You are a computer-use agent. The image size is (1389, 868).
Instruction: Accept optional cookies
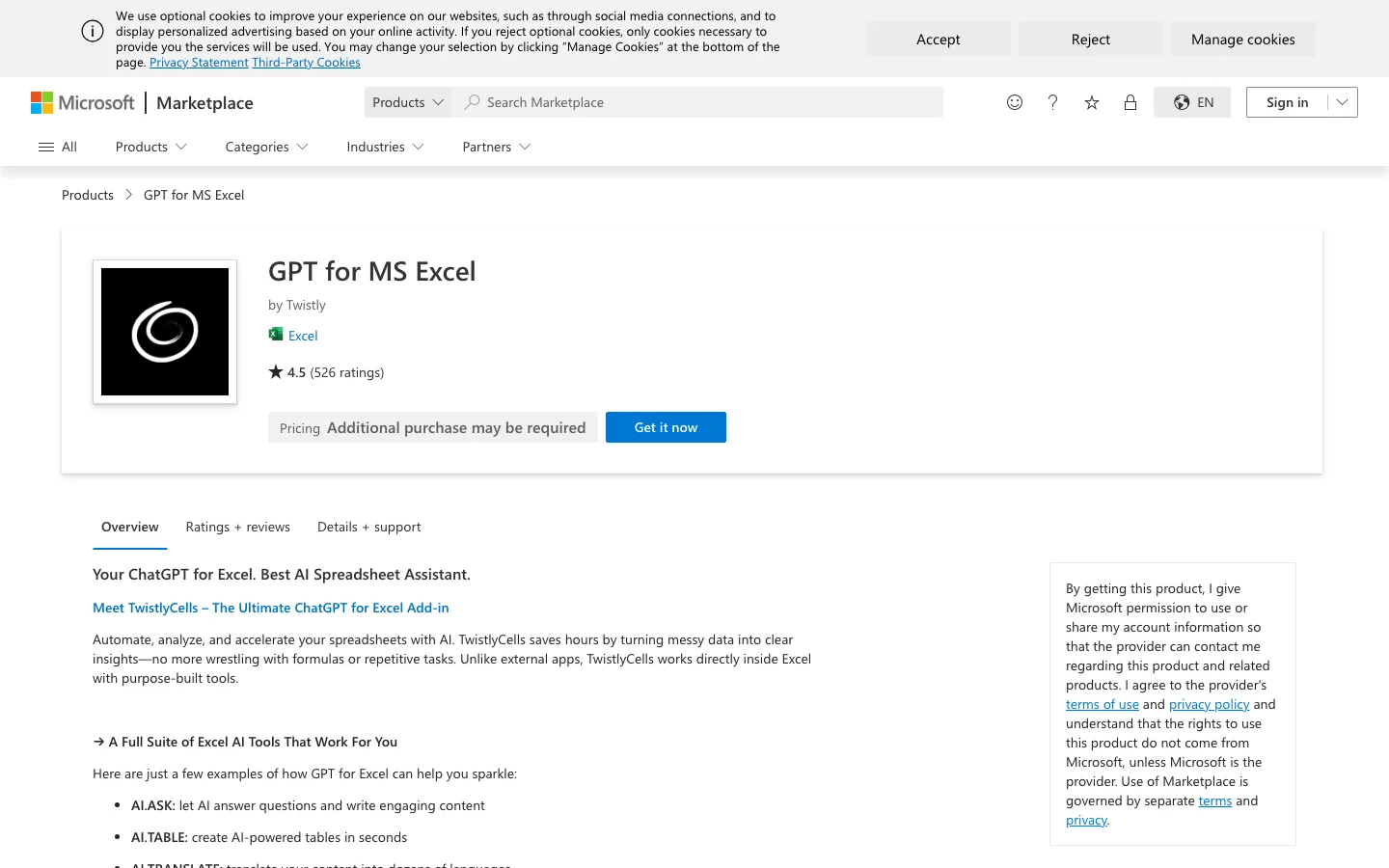coord(939,40)
